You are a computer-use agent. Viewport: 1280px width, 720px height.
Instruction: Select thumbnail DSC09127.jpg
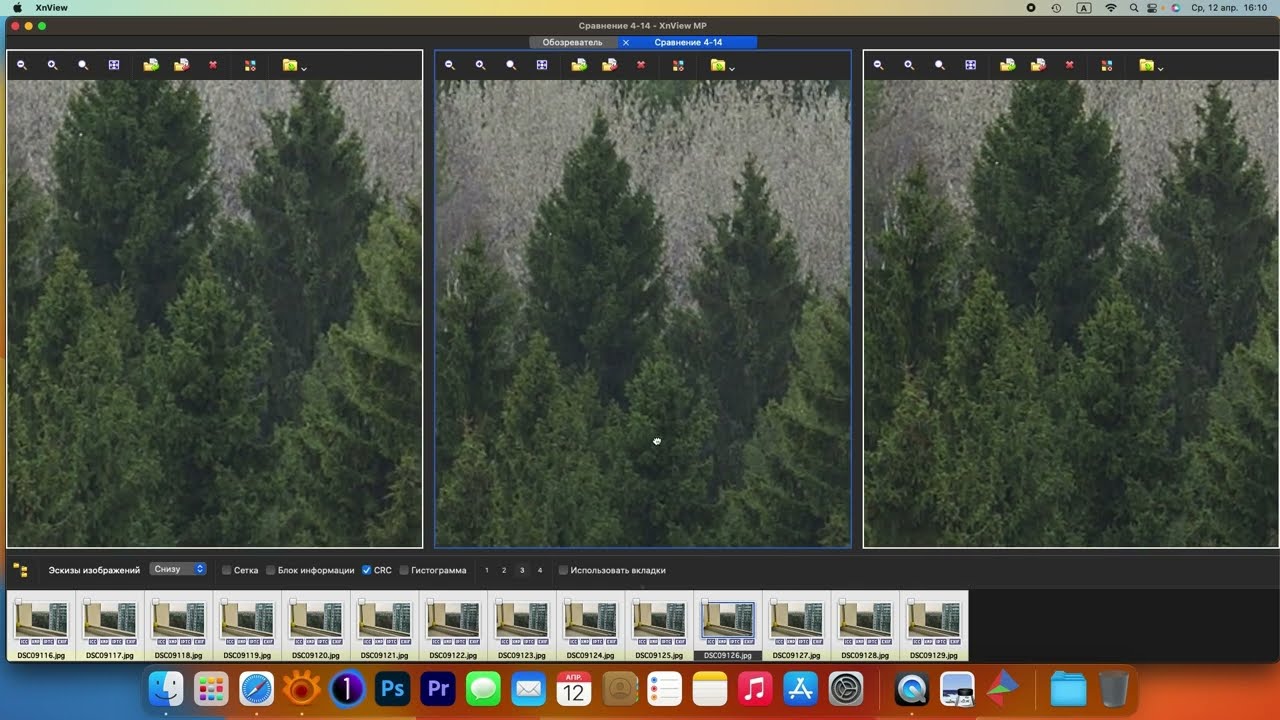click(x=797, y=626)
